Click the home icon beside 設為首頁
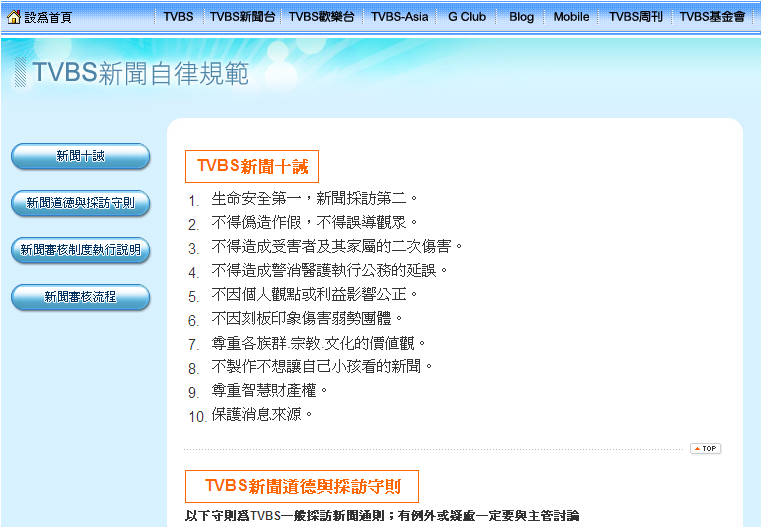This screenshot has width=761, height=527. tap(14, 16)
